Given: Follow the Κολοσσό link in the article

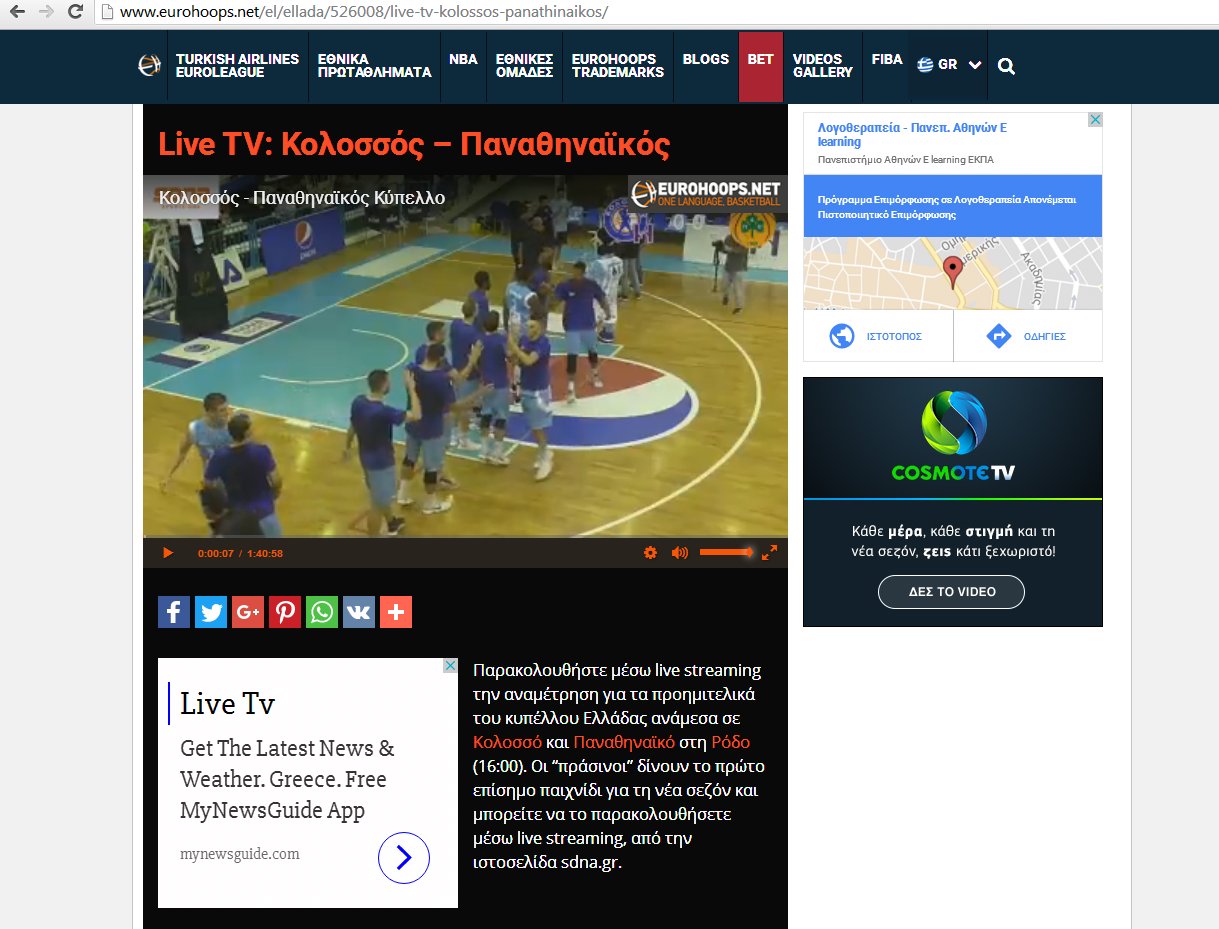Looking at the screenshot, I should click(507, 742).
